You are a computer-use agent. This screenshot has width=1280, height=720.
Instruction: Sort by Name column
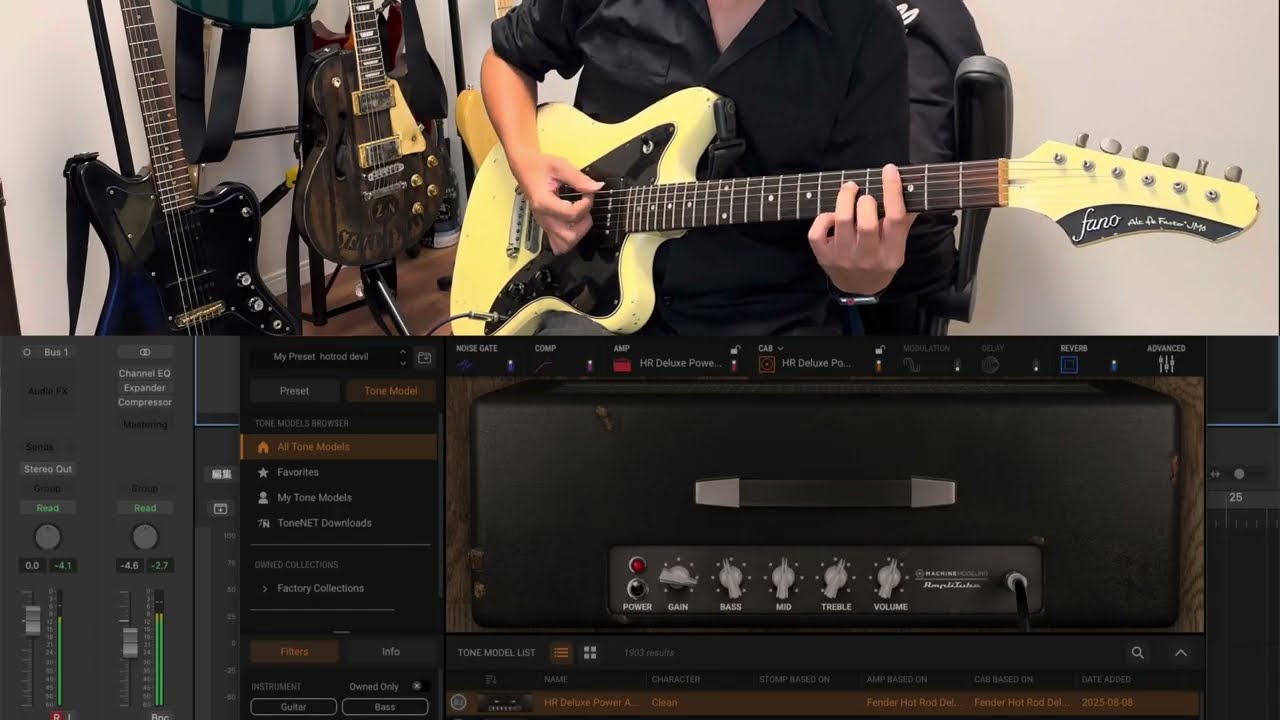point(556,680)
